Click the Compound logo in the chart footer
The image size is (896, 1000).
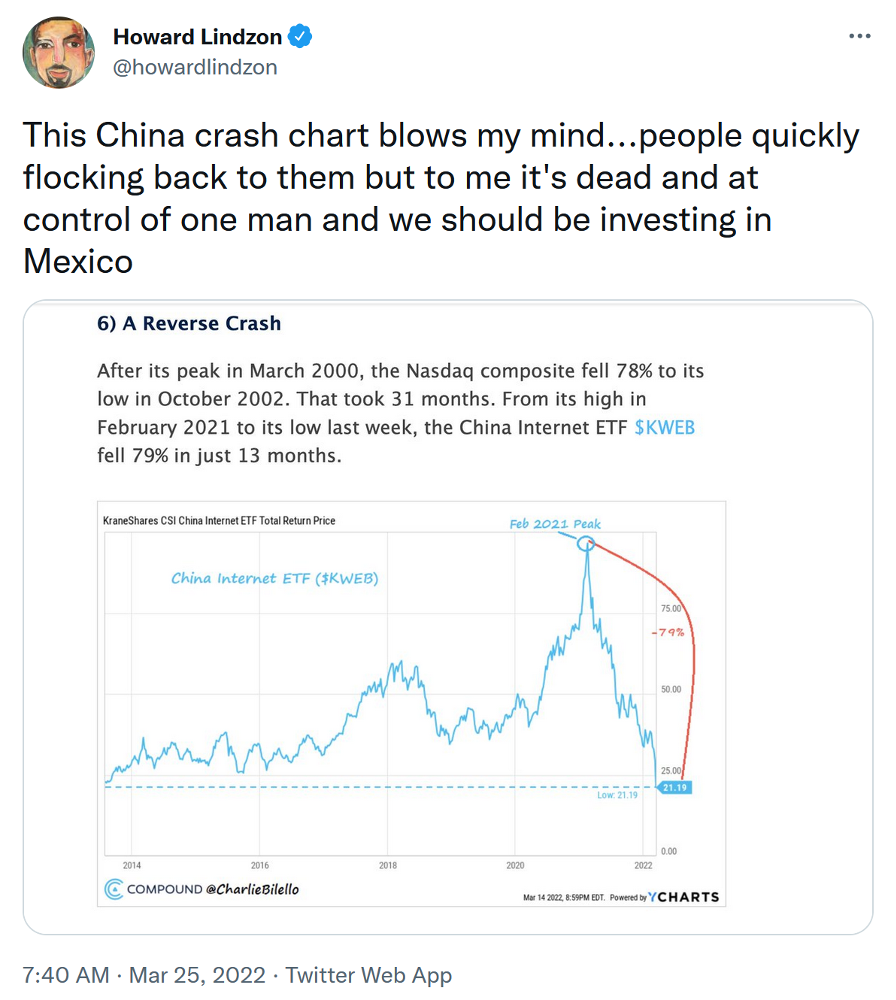[113, 889]
